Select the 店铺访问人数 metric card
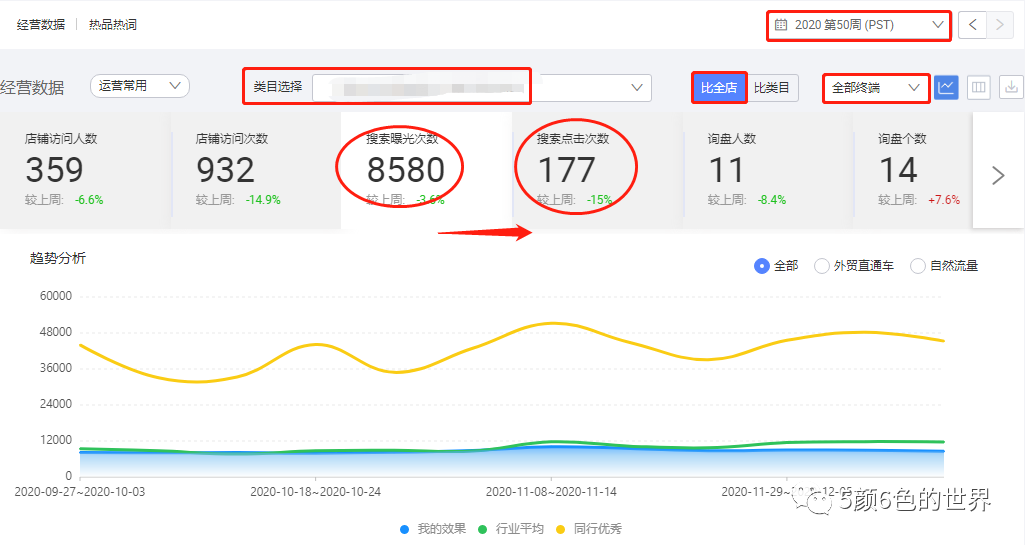 85,170
